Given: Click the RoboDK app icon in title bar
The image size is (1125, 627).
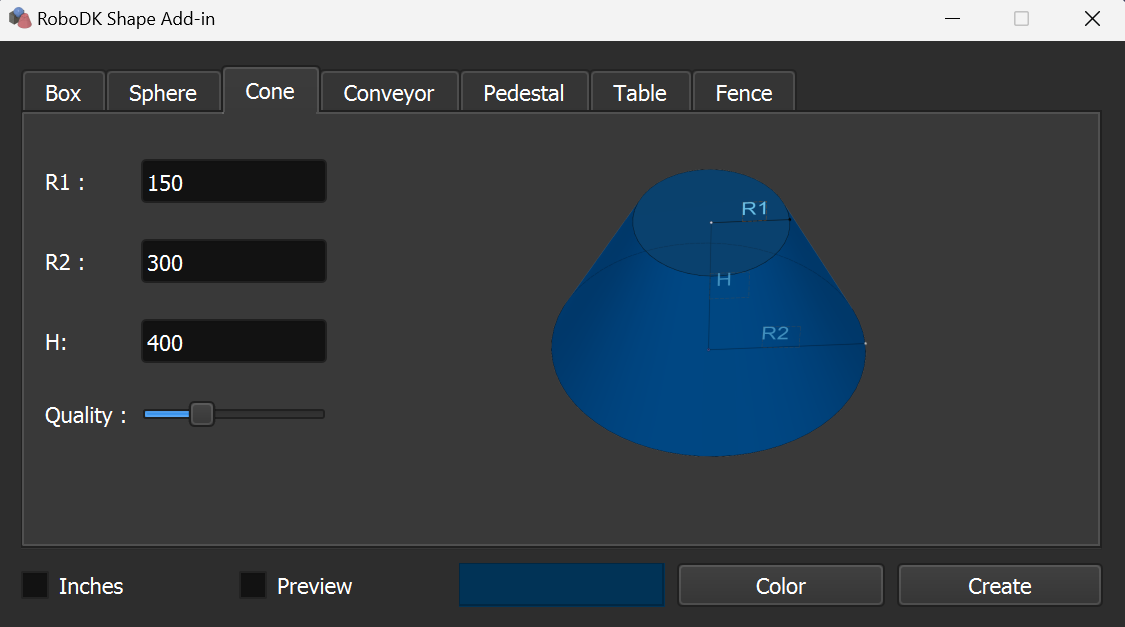Looking at the screenshot, I should pos(19,19).
